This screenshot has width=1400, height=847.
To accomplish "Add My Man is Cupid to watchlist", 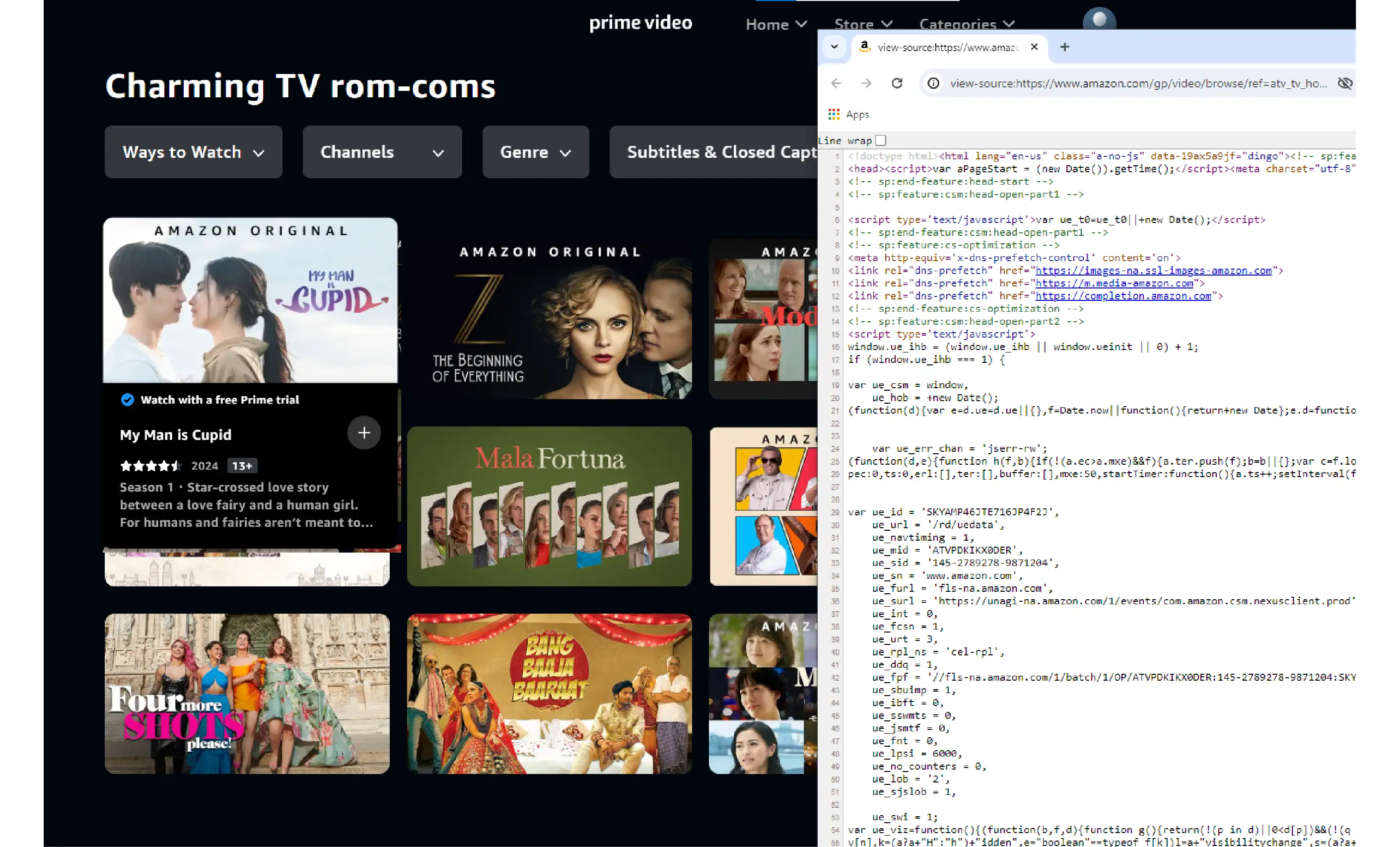I will [363, 433].
